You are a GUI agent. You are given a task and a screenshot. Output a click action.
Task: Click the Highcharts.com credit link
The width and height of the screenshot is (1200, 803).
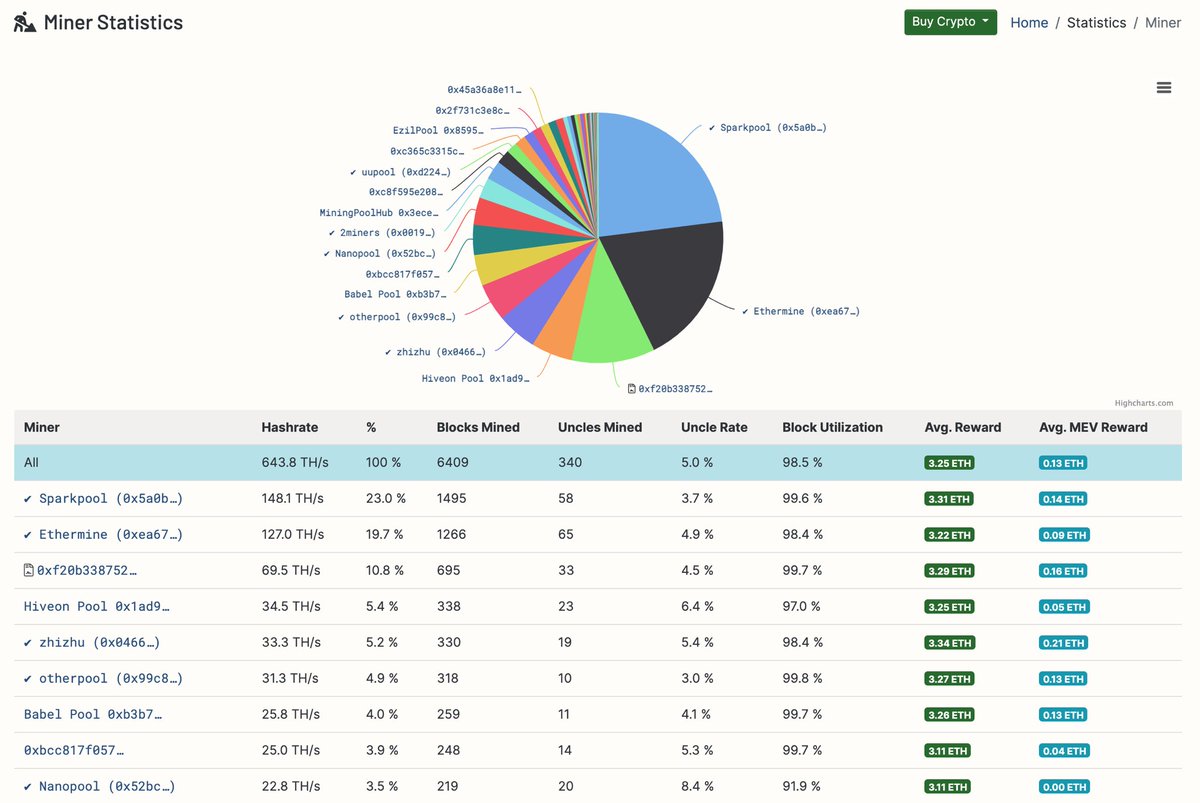tap(1145, 403)
